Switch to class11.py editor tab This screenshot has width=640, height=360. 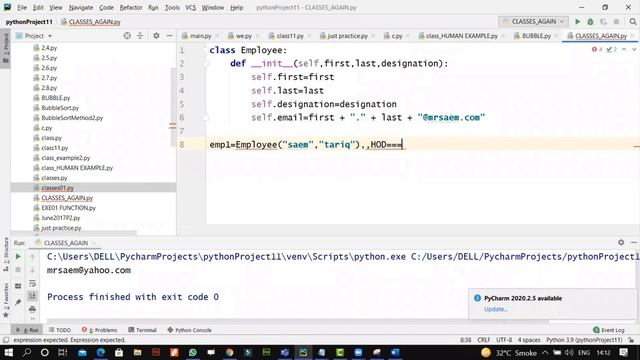pyautogui.click(x=290, y=36)
